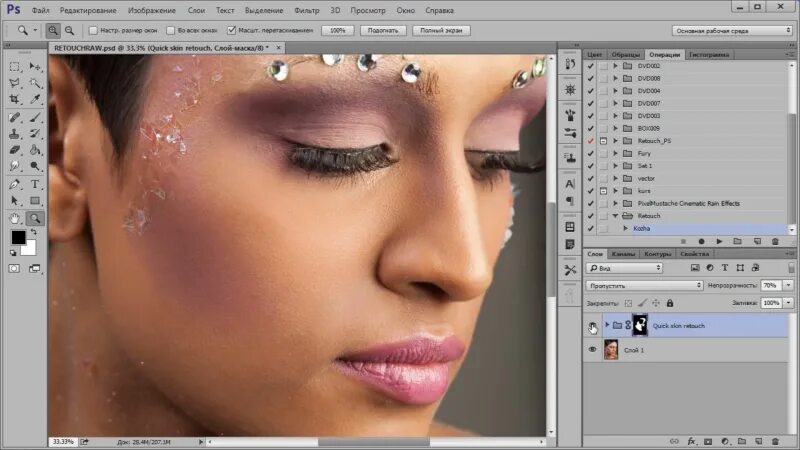This screenshot has width=800, height=450.
Task: Select the Rectangular Marquee tool
Action: click(15, 67)
